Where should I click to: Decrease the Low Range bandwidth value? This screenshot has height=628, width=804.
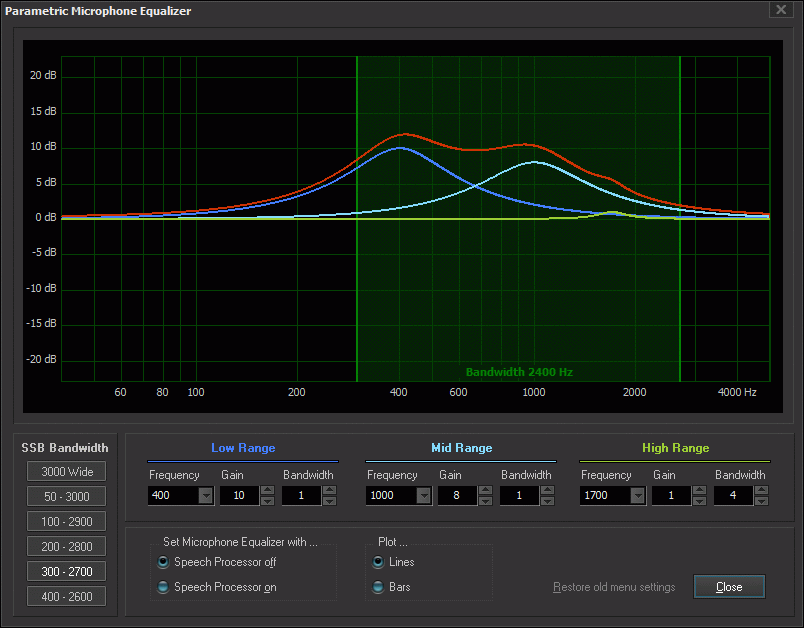coord(331,499)
